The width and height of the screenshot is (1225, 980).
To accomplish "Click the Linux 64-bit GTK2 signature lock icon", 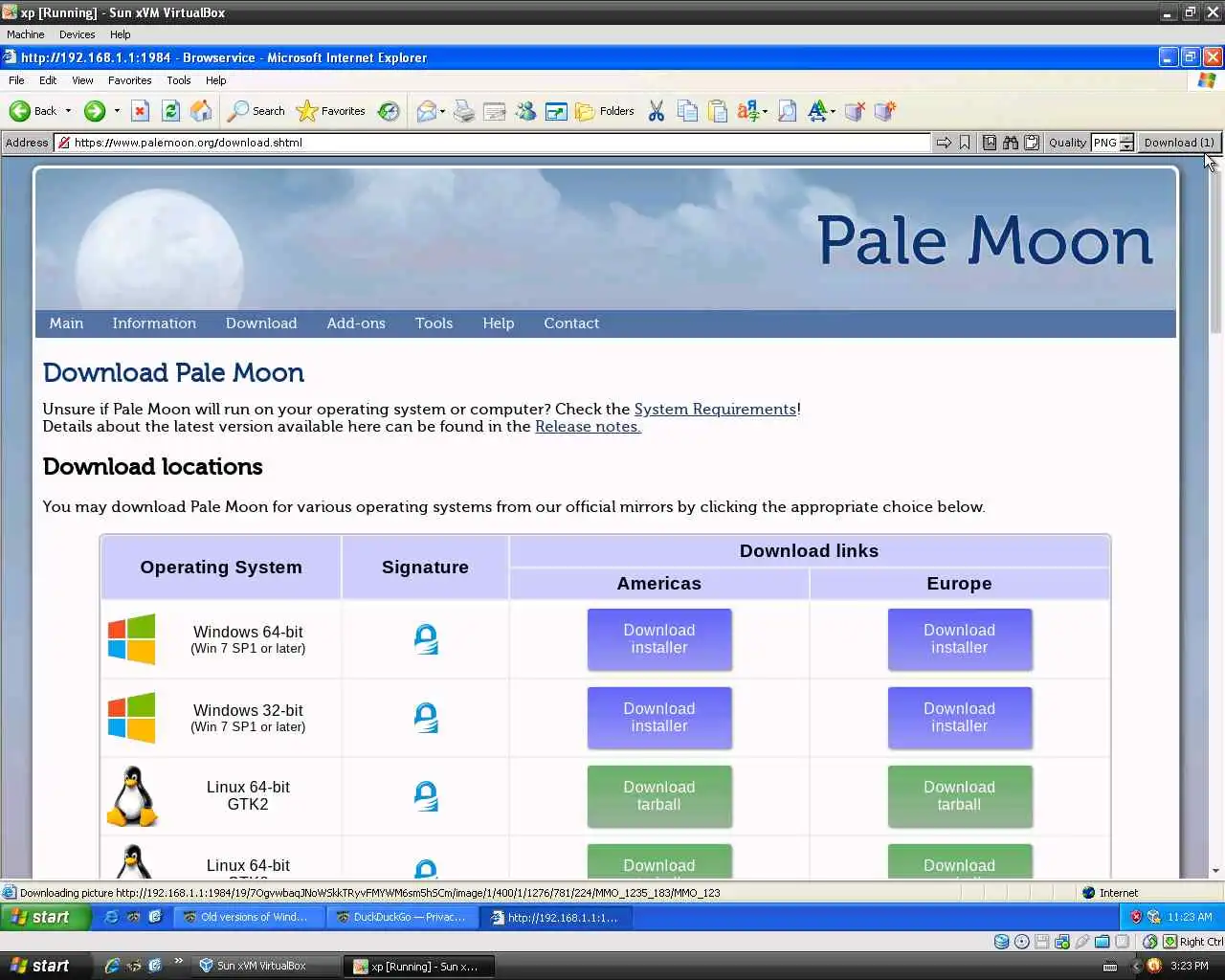I will click(x=426, y=796).
